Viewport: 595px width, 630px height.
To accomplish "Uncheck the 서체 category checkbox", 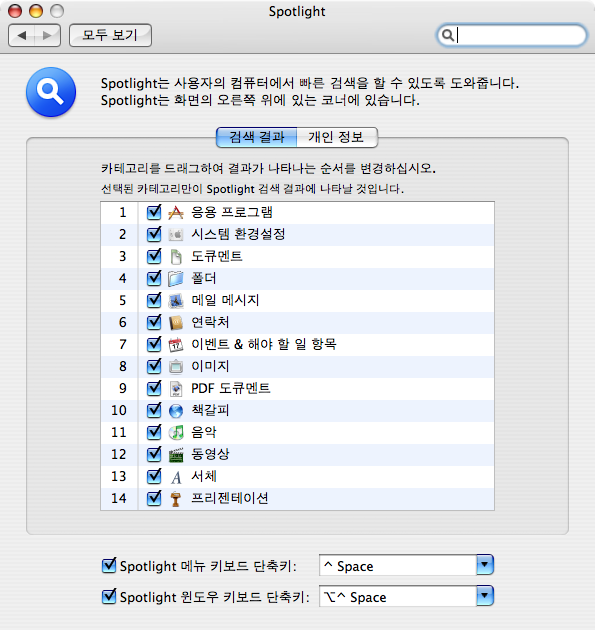I will click(154, 477).
